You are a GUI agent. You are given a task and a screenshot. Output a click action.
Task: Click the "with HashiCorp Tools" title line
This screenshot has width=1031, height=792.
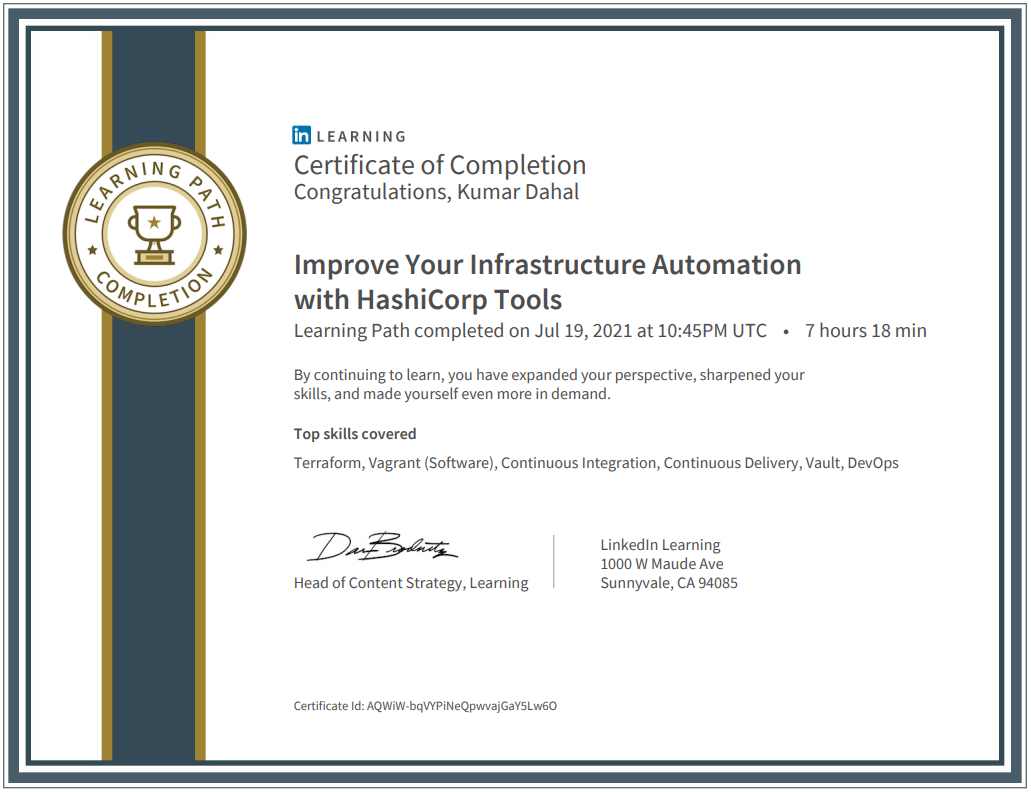[427, 299]
